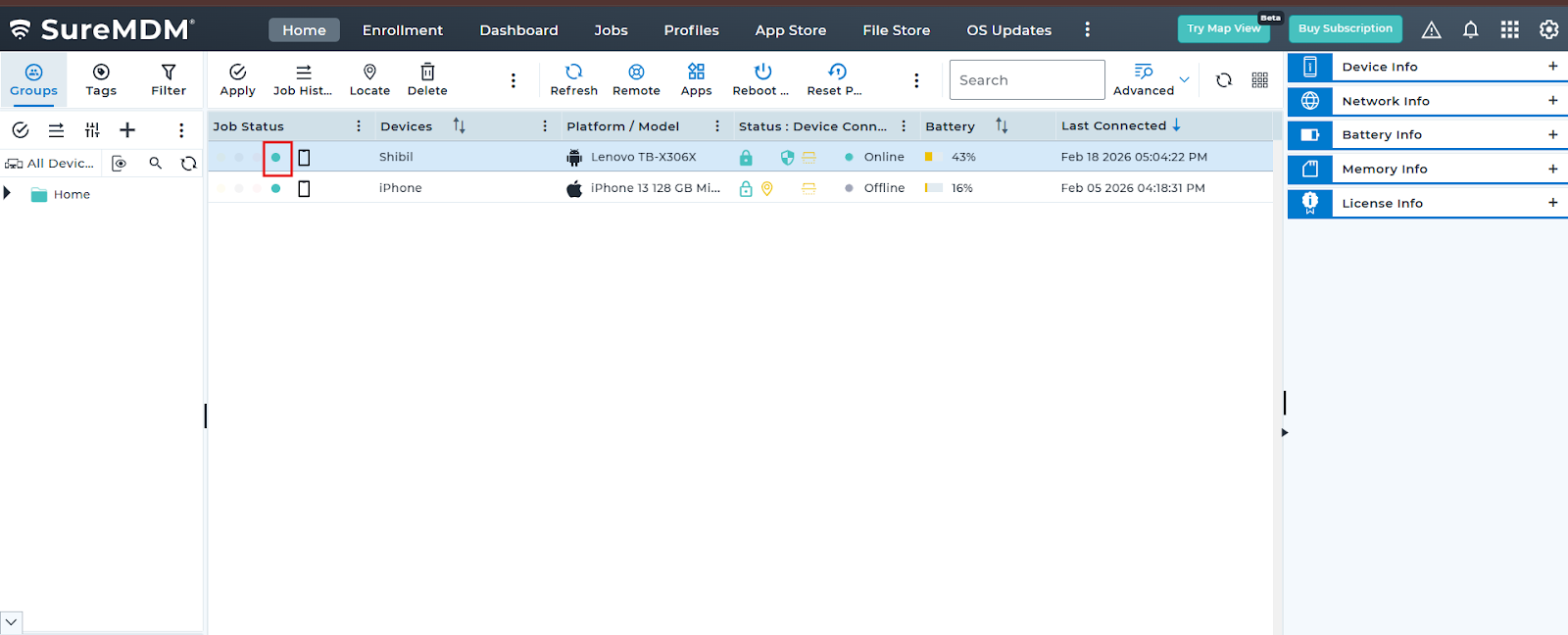Click the Buy Subscription button
The image size is (1568, 635).
[x=1345, y=29]
